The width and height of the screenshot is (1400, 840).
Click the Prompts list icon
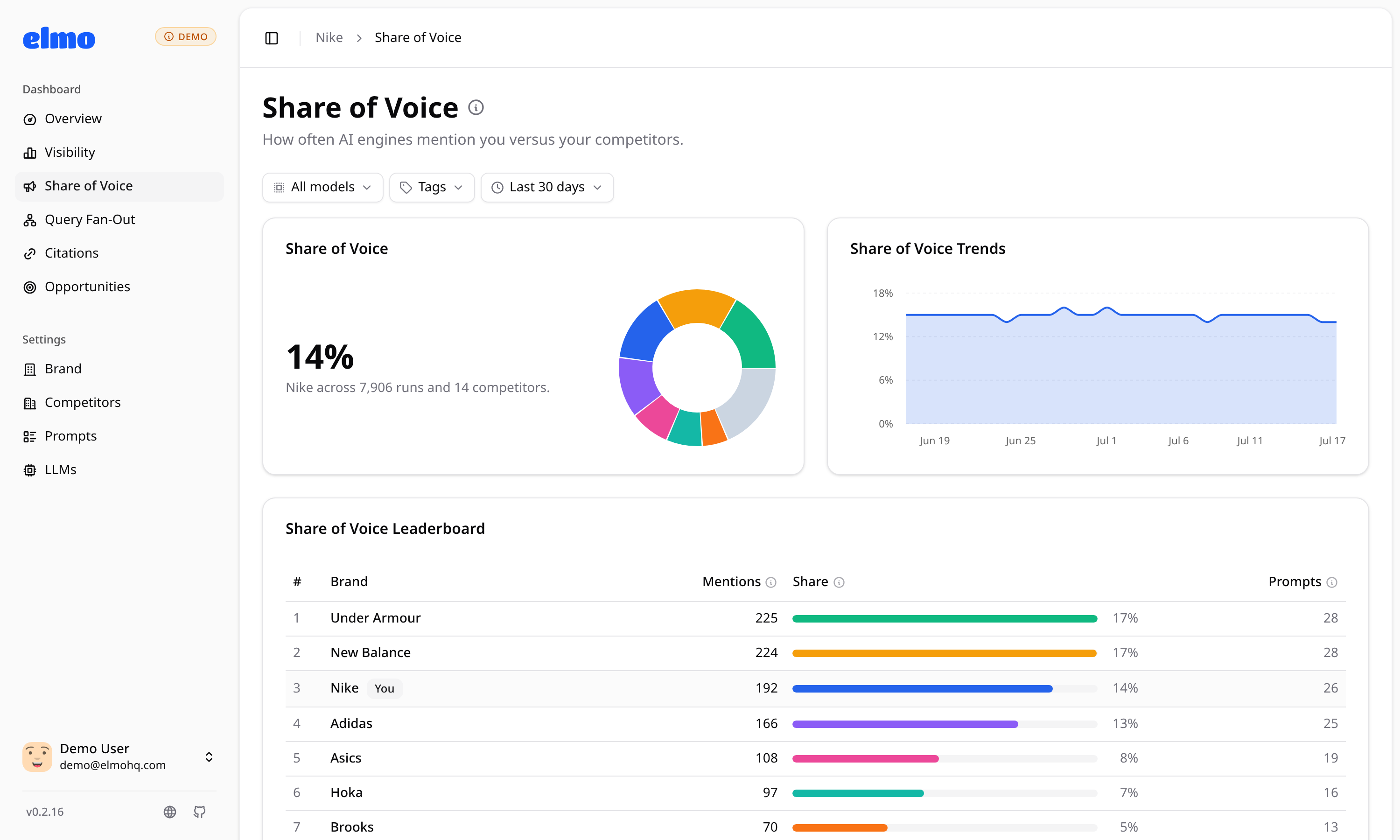click(x=30, y=436)
